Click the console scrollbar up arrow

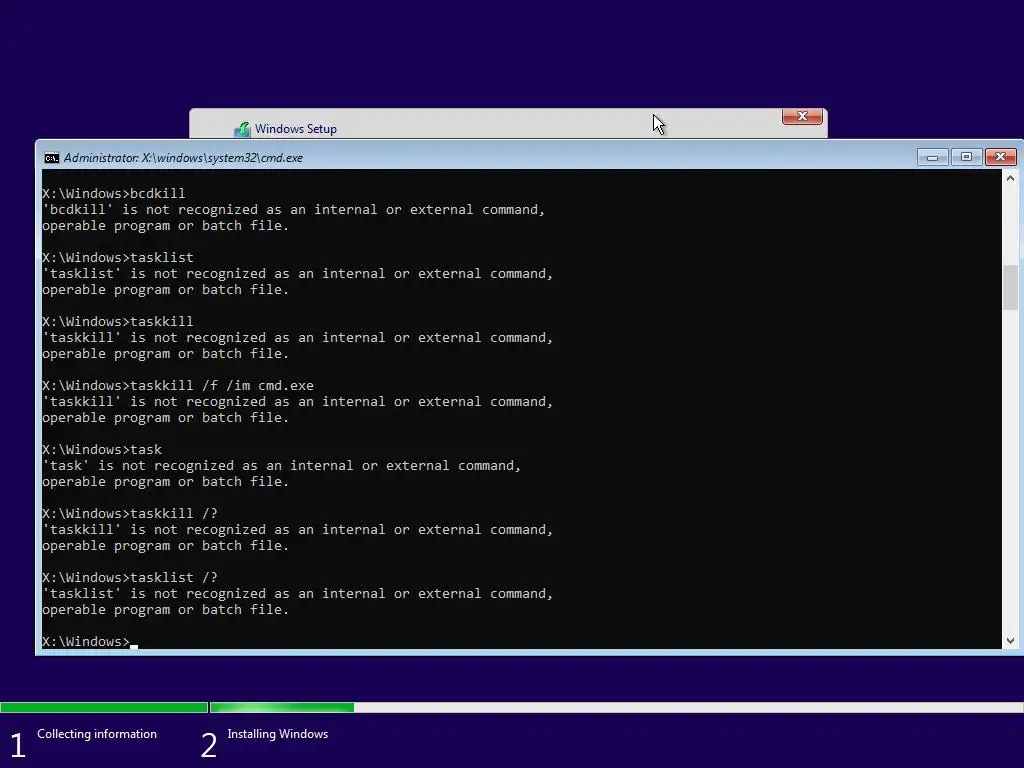click(x=1010, y=178)
